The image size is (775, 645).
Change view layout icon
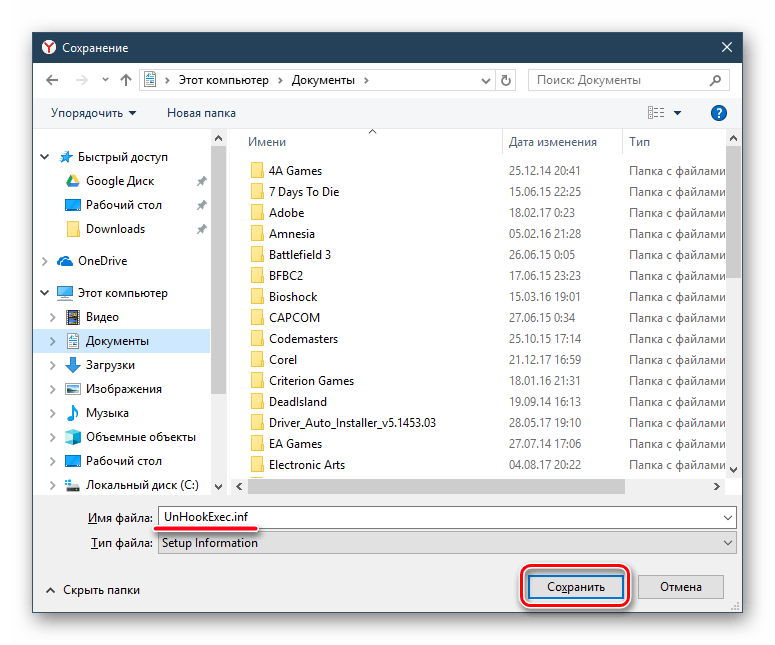656,113
